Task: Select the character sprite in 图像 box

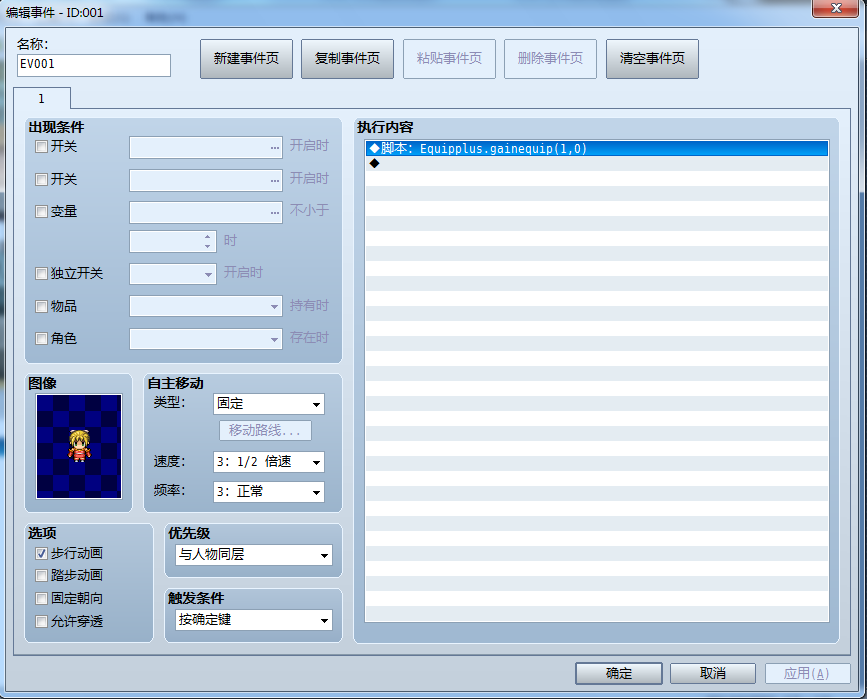Action: [79, 446]
